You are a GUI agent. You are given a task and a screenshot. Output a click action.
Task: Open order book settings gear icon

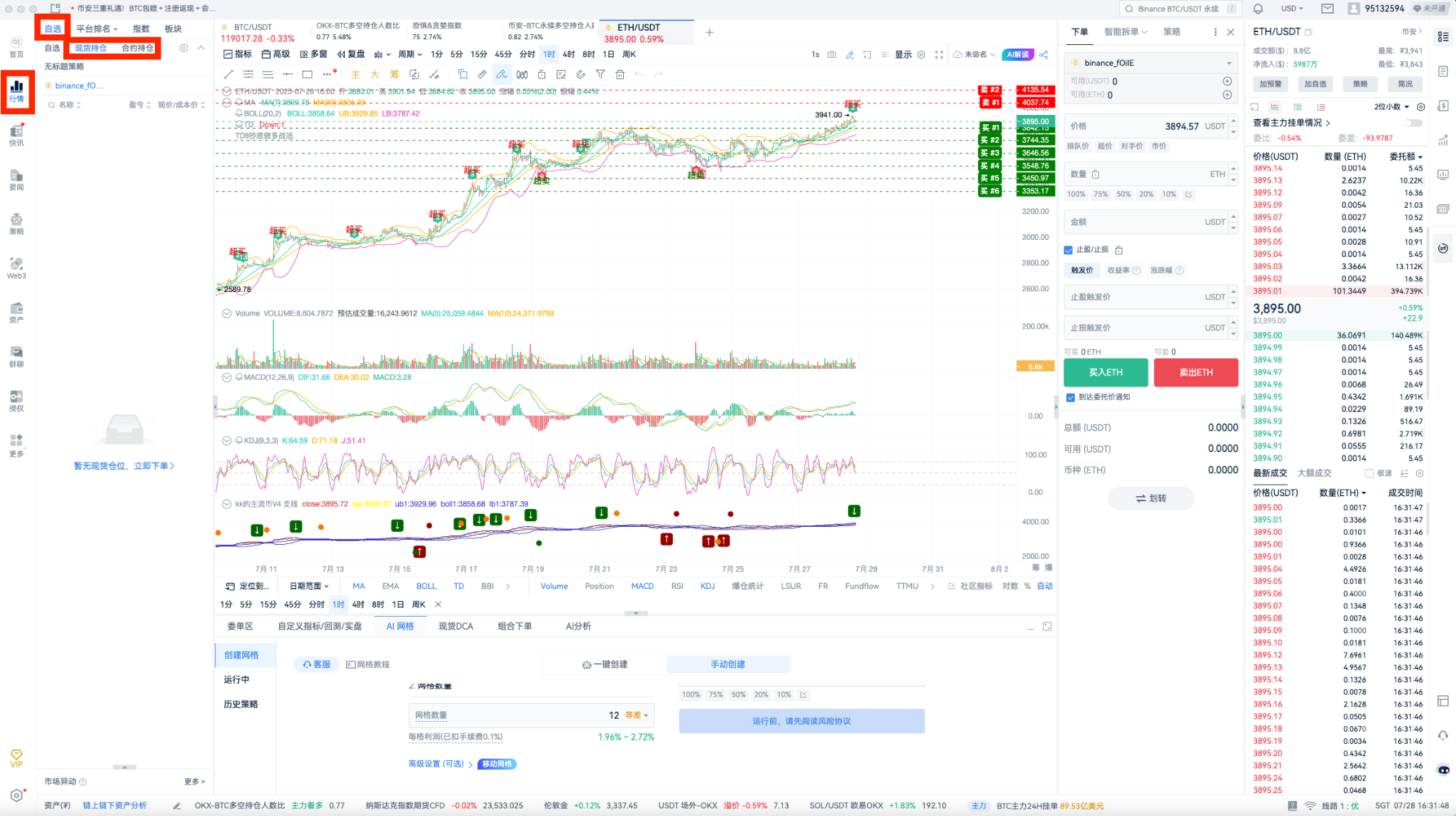click(1421, 106)
